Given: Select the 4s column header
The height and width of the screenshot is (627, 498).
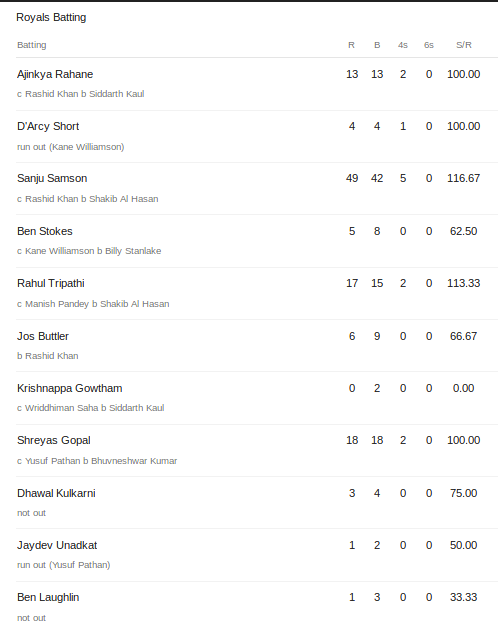Looking at the screenshot, I should (x=403, y=45).
